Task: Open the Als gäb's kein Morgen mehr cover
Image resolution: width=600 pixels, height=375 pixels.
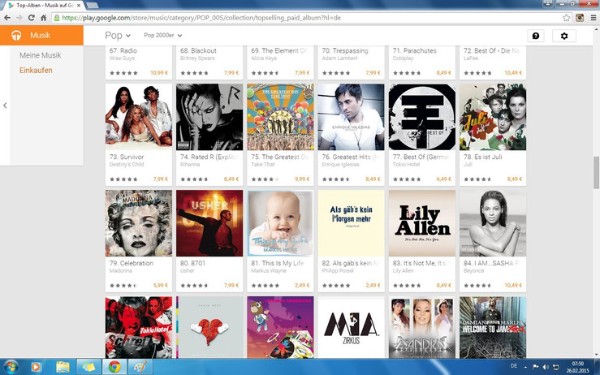Action: coord(351,223)
